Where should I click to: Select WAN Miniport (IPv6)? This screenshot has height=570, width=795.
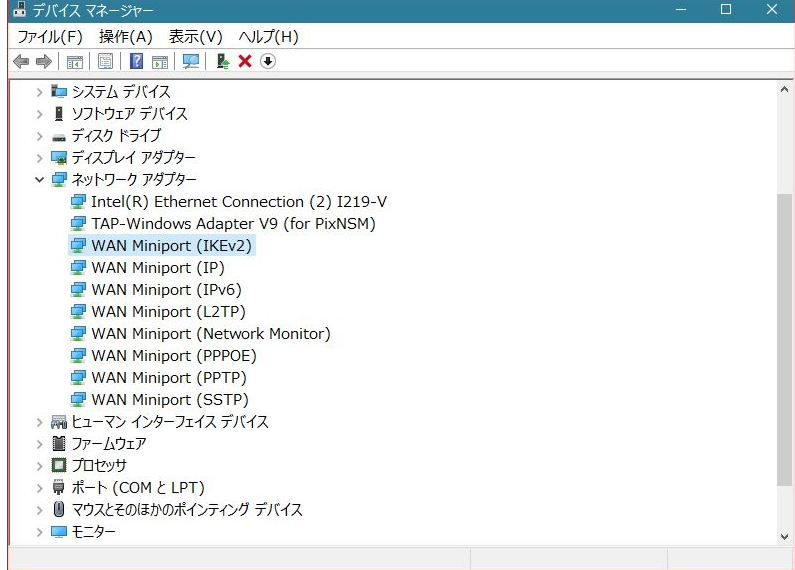pos(166,290)
